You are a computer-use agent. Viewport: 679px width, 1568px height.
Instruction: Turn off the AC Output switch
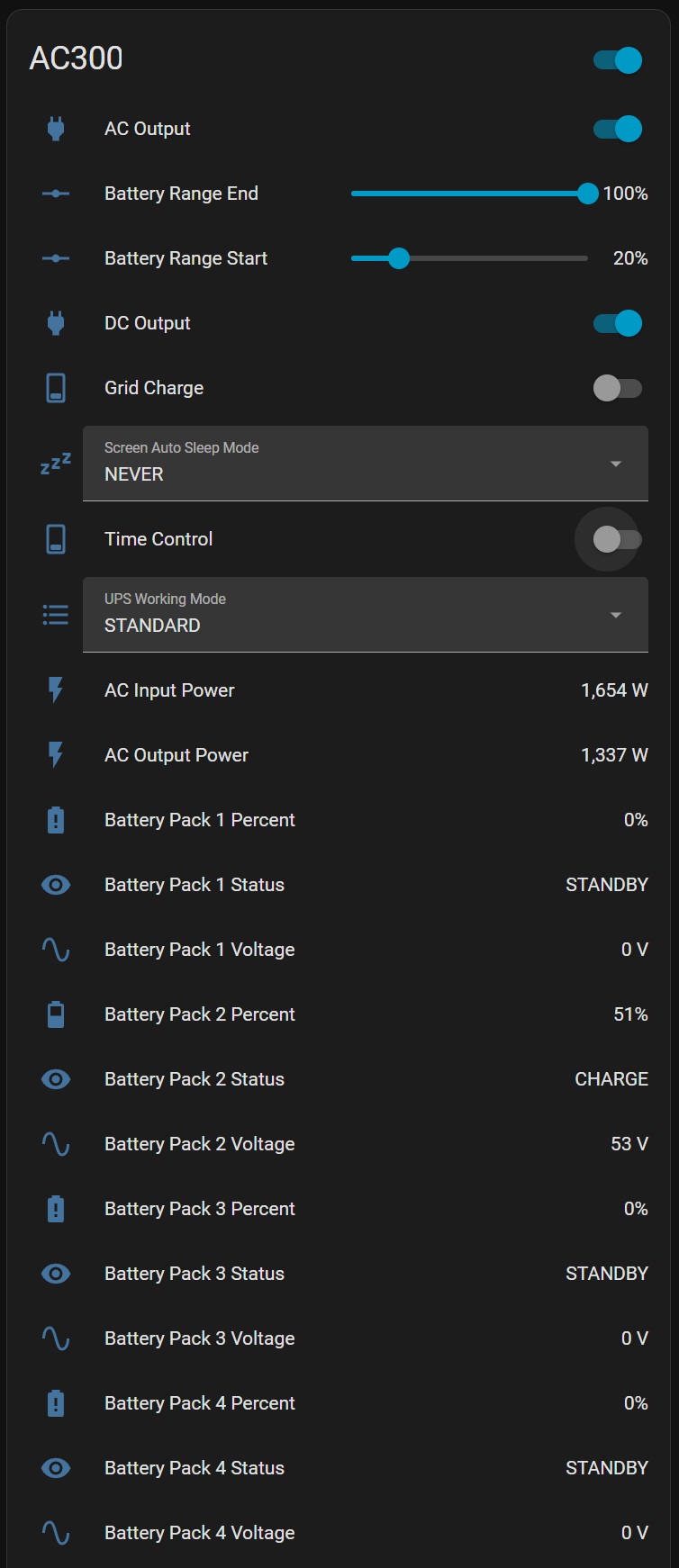(x=618, y=129)
